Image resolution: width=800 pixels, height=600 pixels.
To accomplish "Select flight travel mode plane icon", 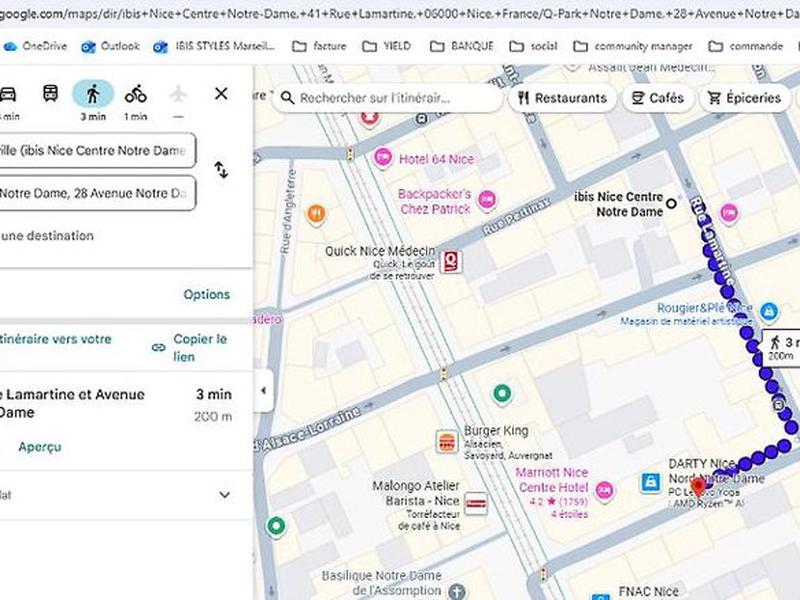I will pos(178,94).
